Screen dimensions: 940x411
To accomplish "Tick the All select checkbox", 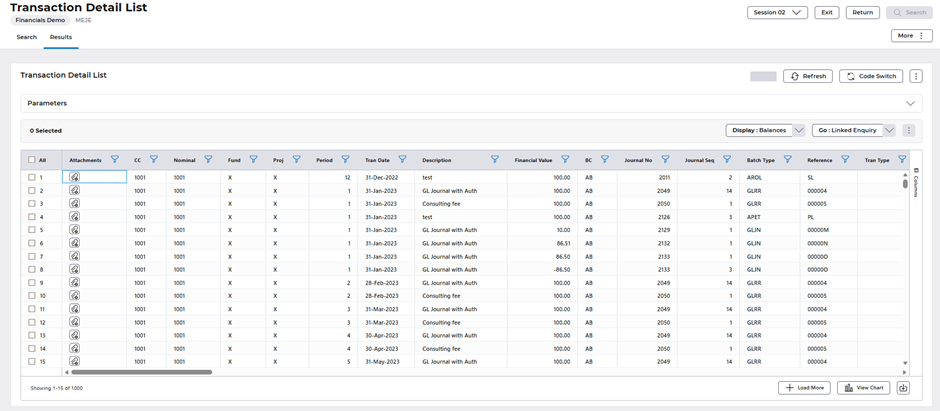I will (32, 160).
